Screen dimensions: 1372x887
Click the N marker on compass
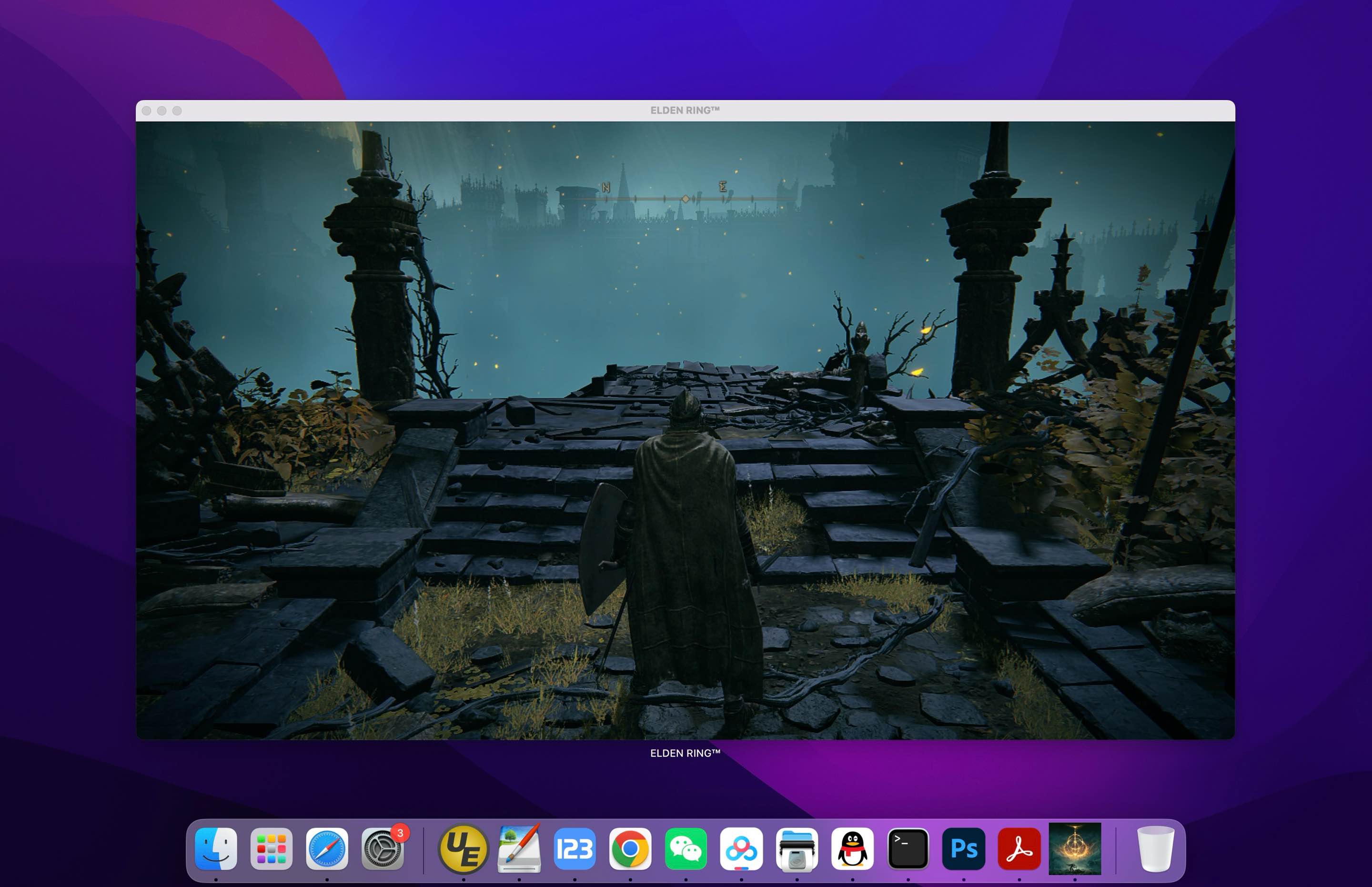[x=606, y=187]
